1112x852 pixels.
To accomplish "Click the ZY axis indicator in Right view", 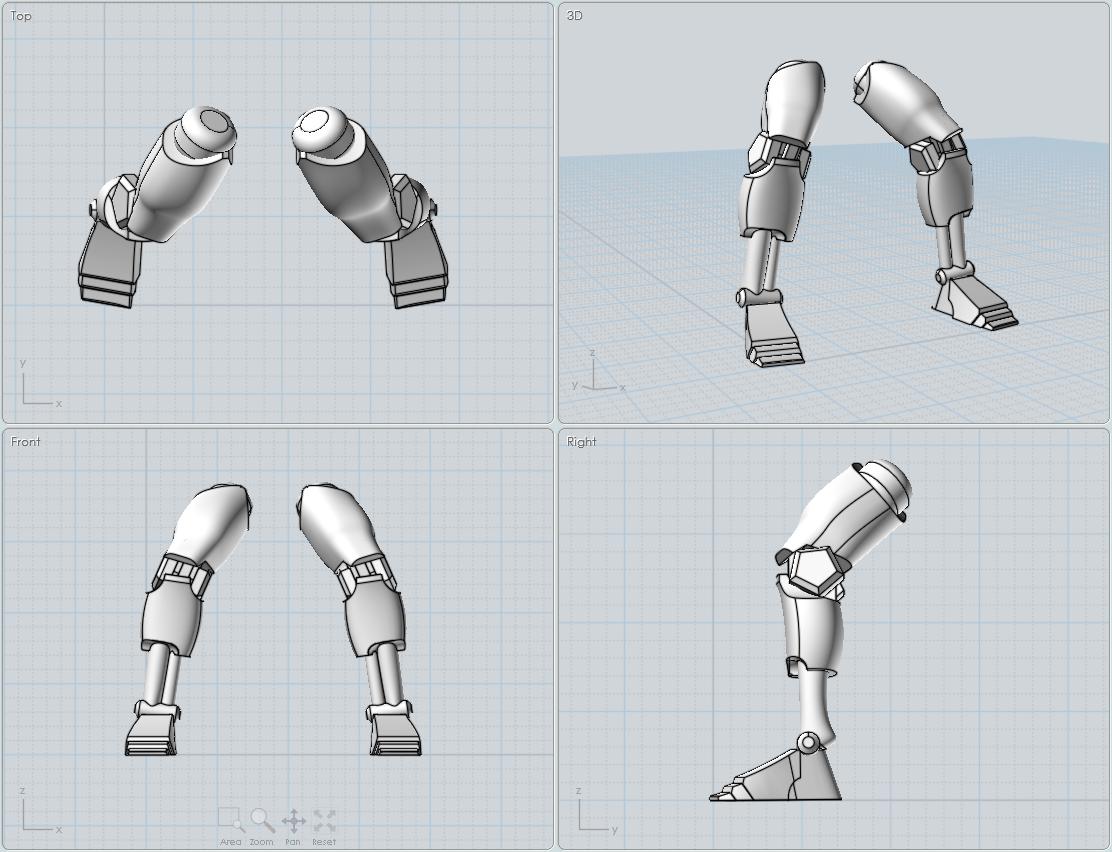I will (594, 813).
